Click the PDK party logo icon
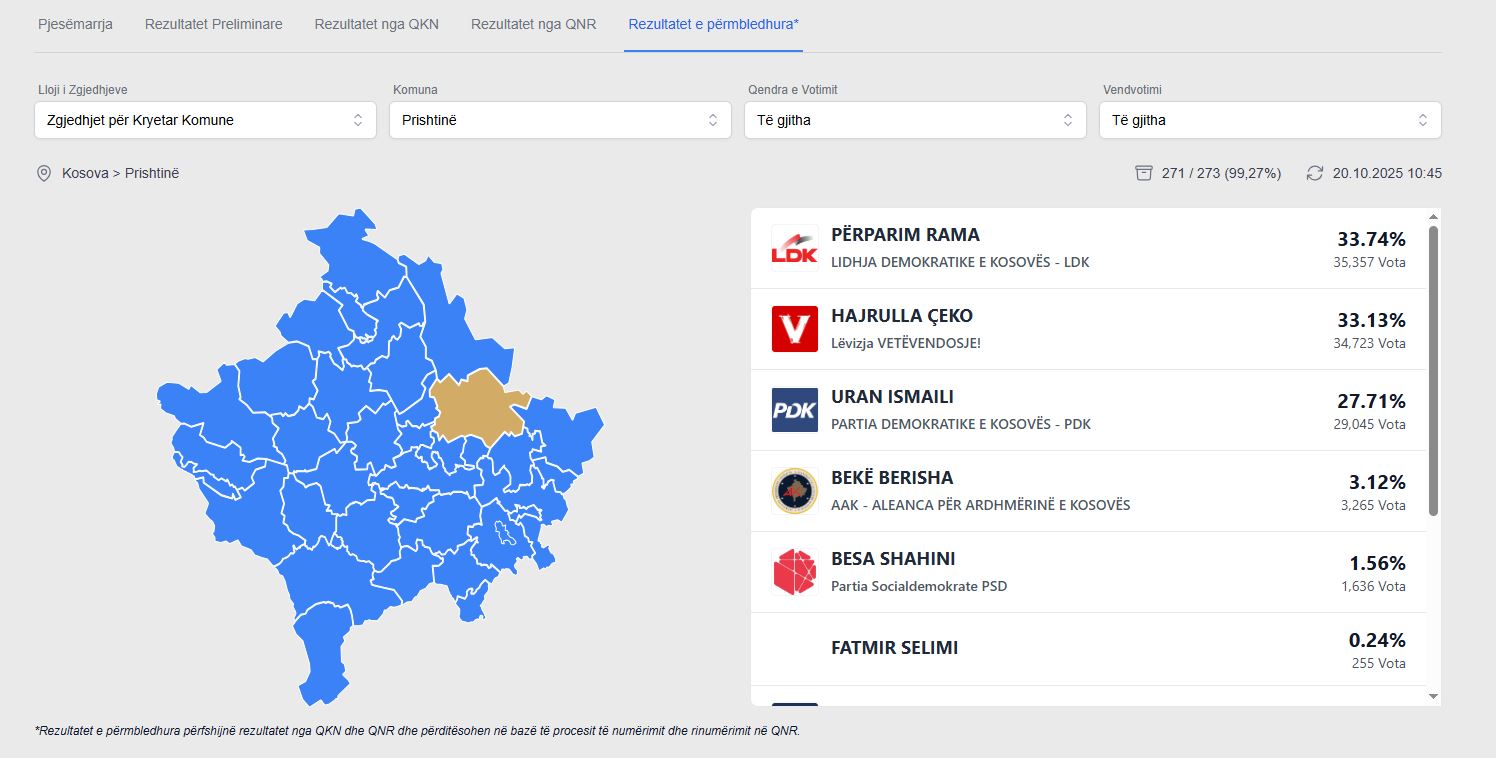The width and height of the screenshot is (1496, 758). pos(794,410)
